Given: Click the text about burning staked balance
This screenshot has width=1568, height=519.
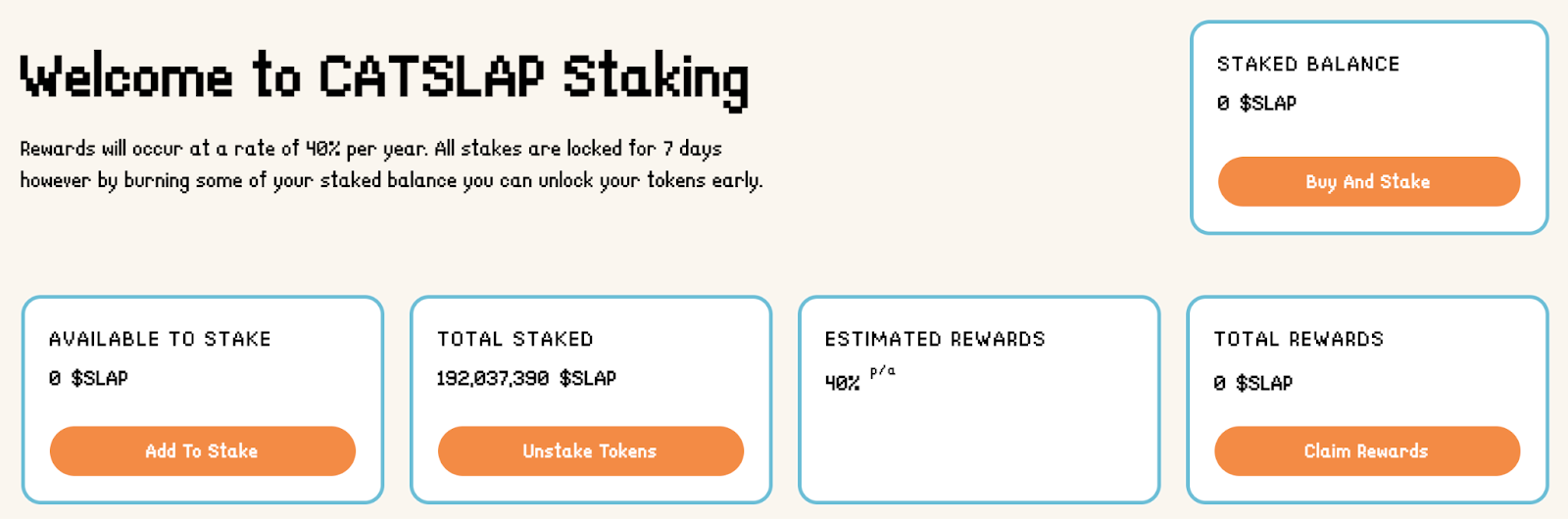Looking at the screenshot, I should (x=391, y=180).
